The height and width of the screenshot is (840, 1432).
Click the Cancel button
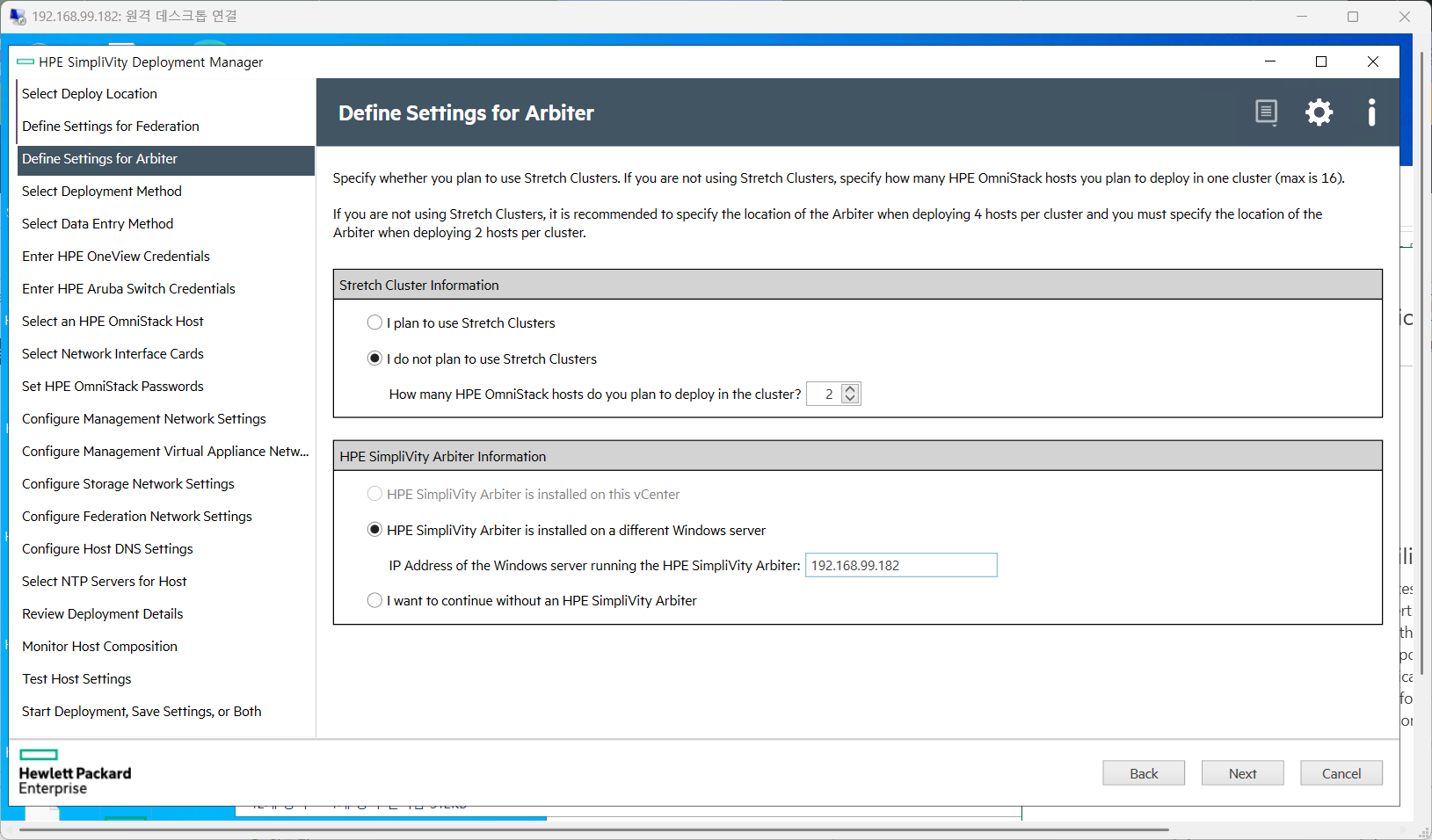1341,773
